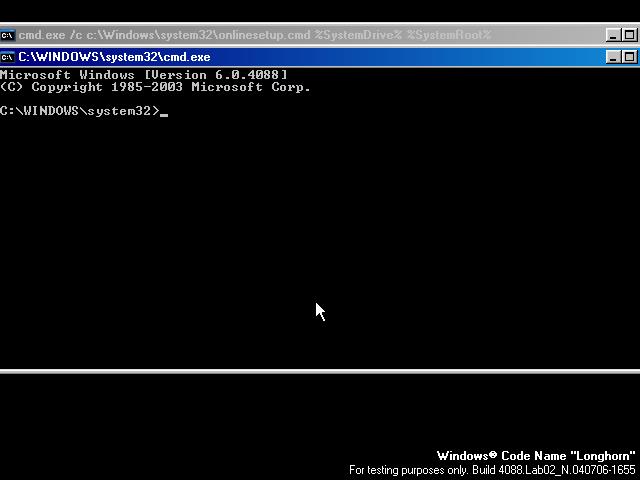Screen dimensions: 640x480
Task: Open system menu icon of C:\WINDOWS\system32\cmd.exe window
Action: point(7,57)
